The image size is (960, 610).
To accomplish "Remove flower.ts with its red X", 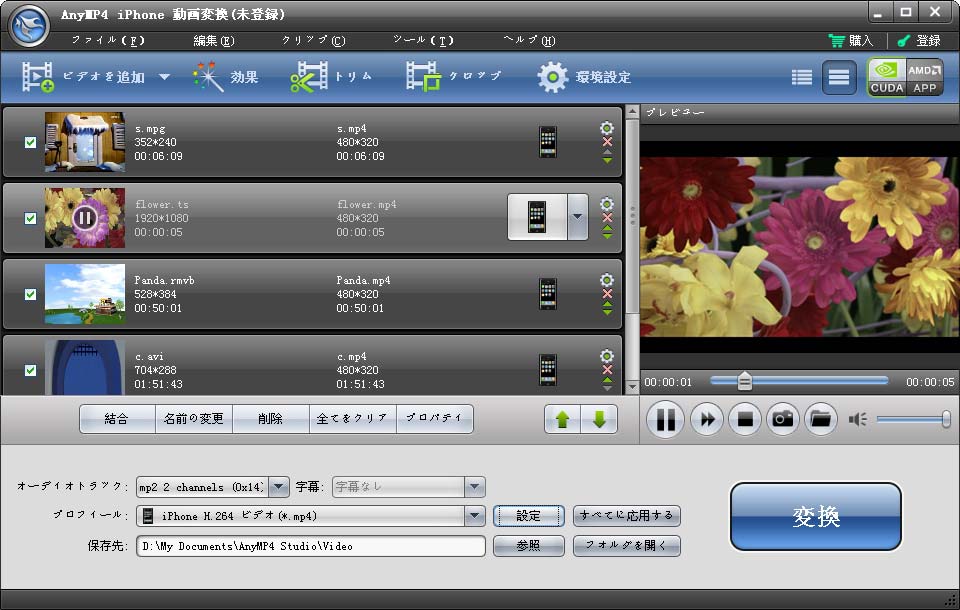I will tap(607, 218).
